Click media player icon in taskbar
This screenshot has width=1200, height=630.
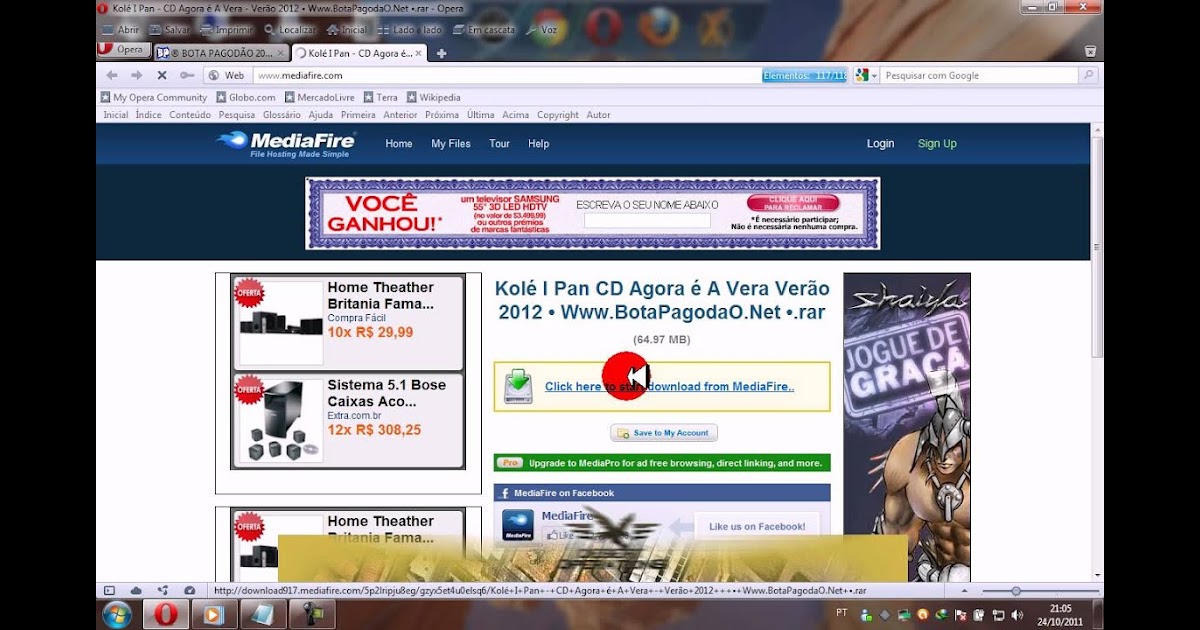[213, 614]
